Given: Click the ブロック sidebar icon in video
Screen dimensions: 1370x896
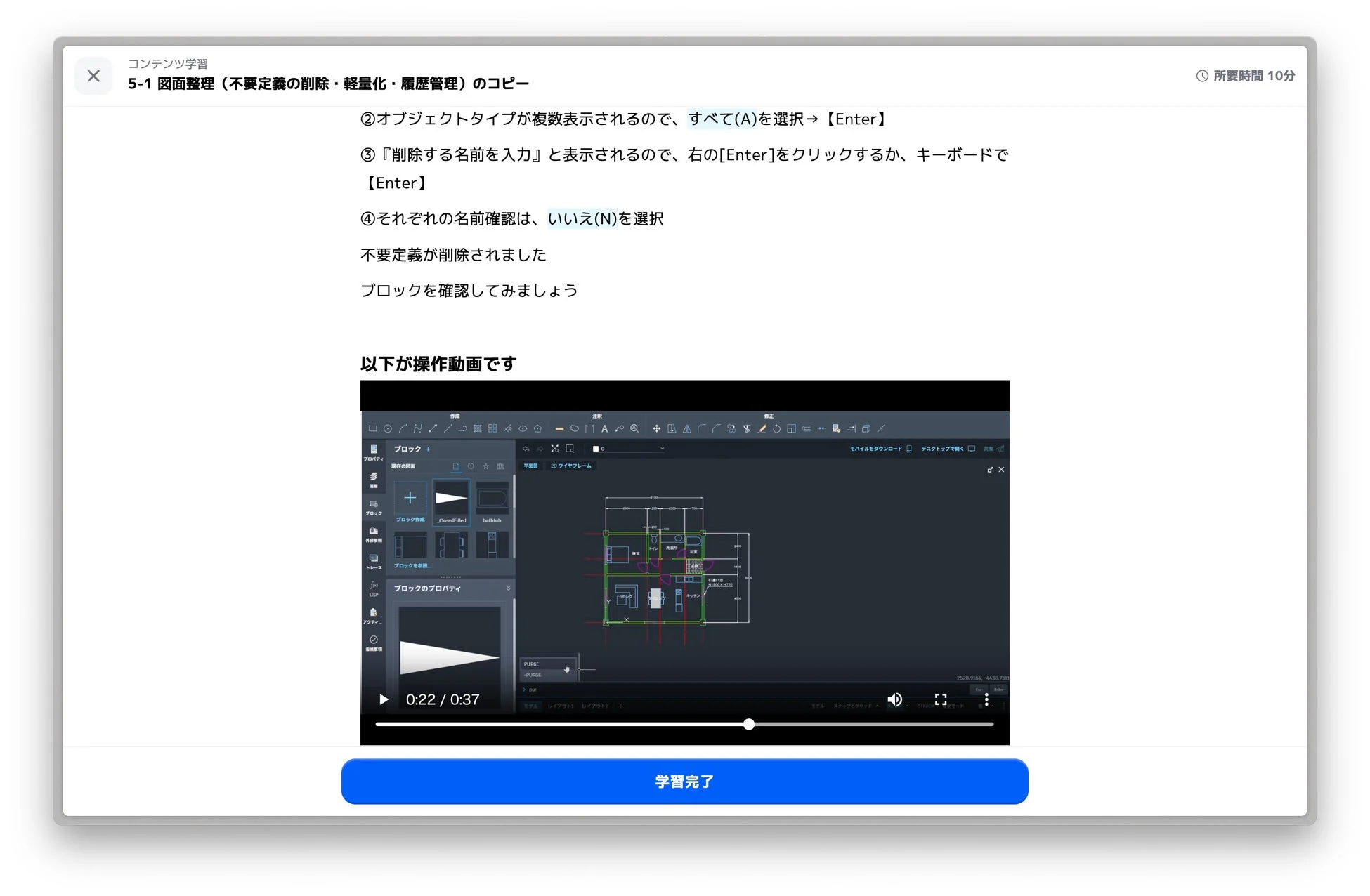Looking at the screenshot, I should coord(374,507).
